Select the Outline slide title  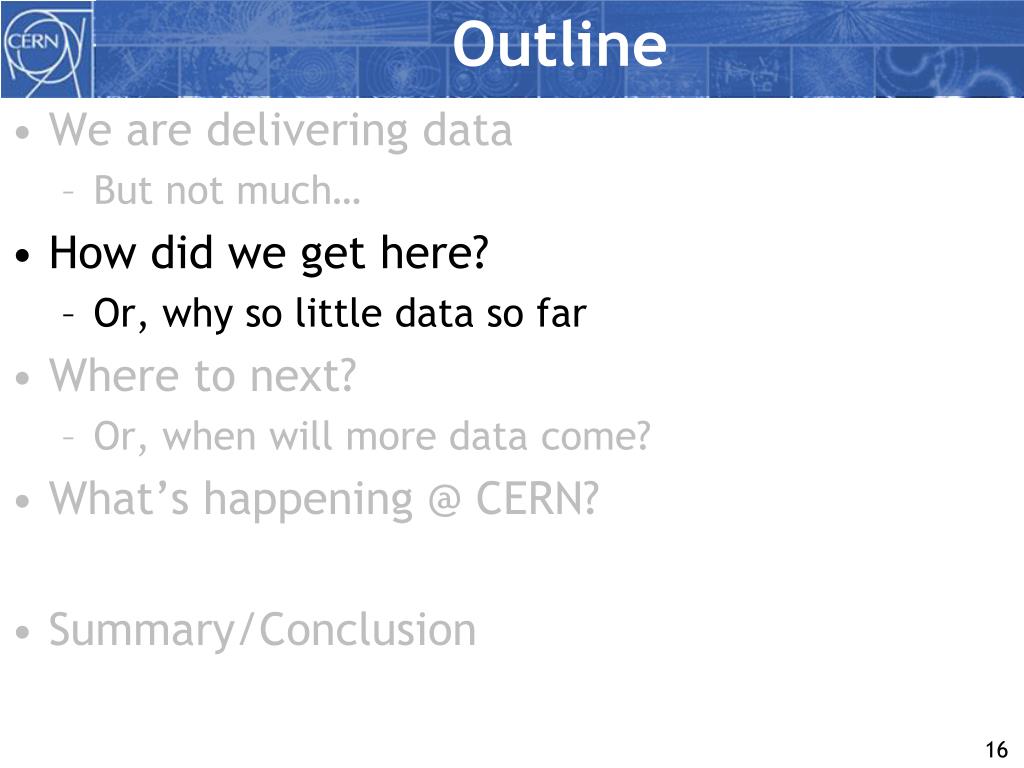coord(559,44)
